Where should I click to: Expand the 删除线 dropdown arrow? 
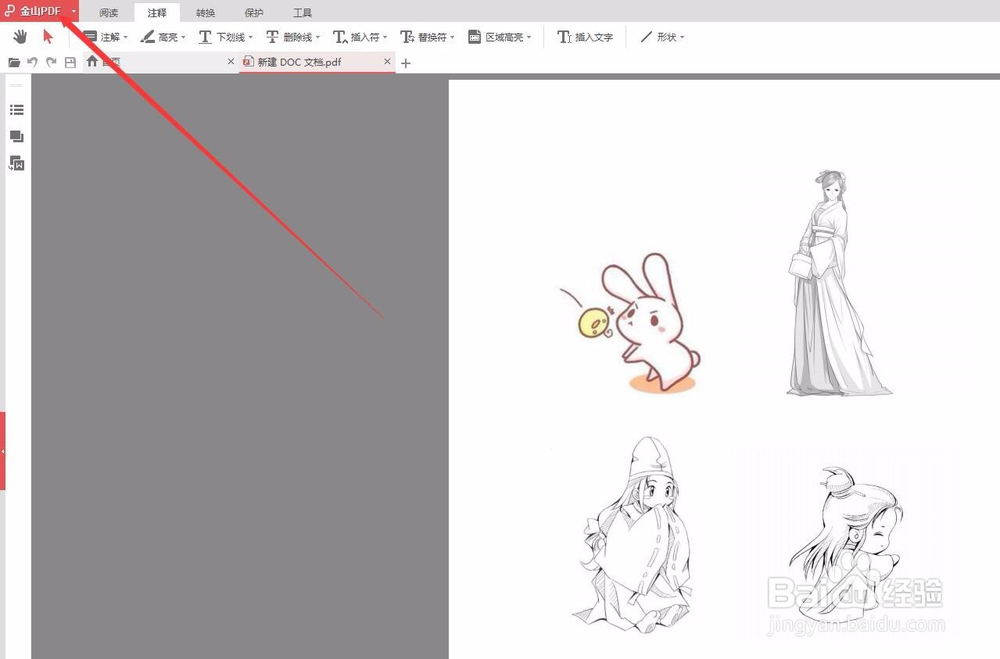click(x=318, y=37)
